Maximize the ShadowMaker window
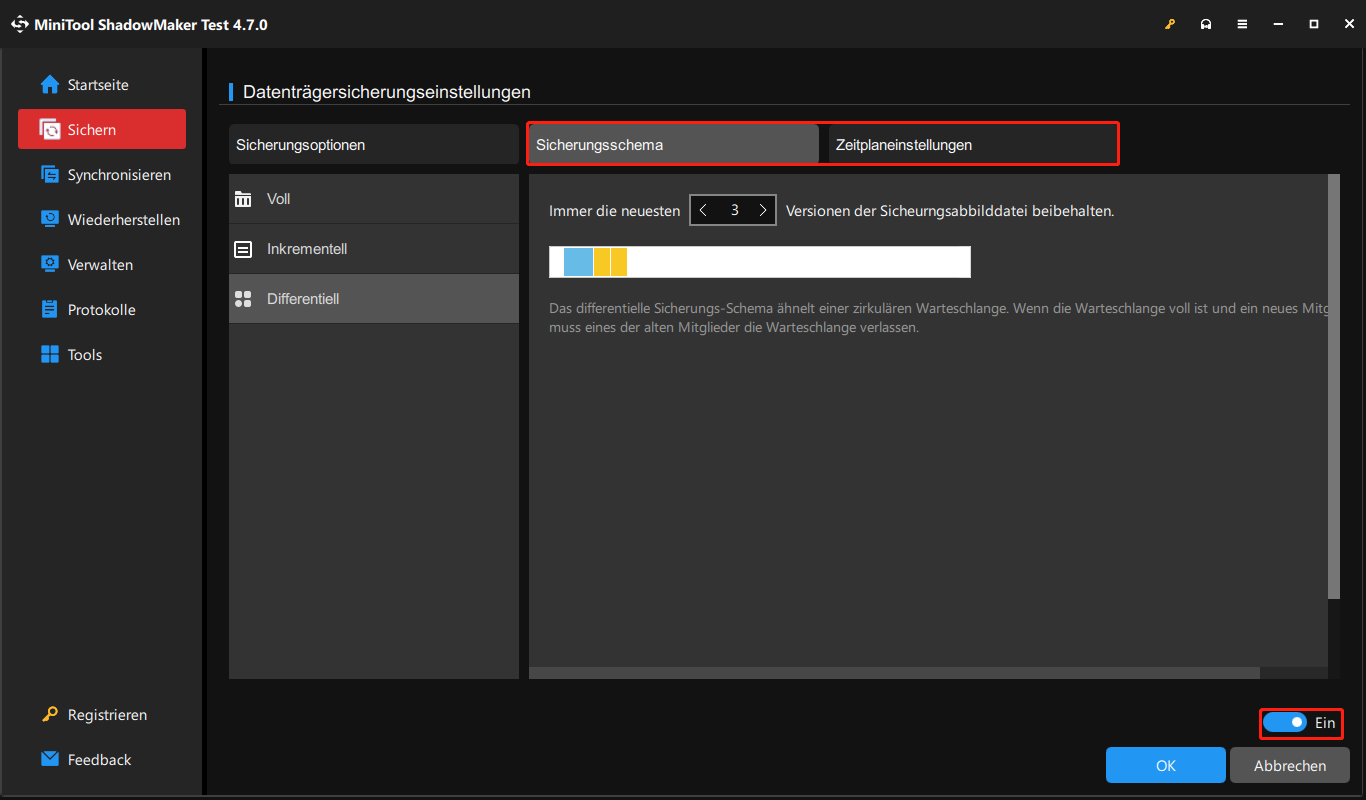Screen dimensions: 1366x800 [x=1314, y=24]
